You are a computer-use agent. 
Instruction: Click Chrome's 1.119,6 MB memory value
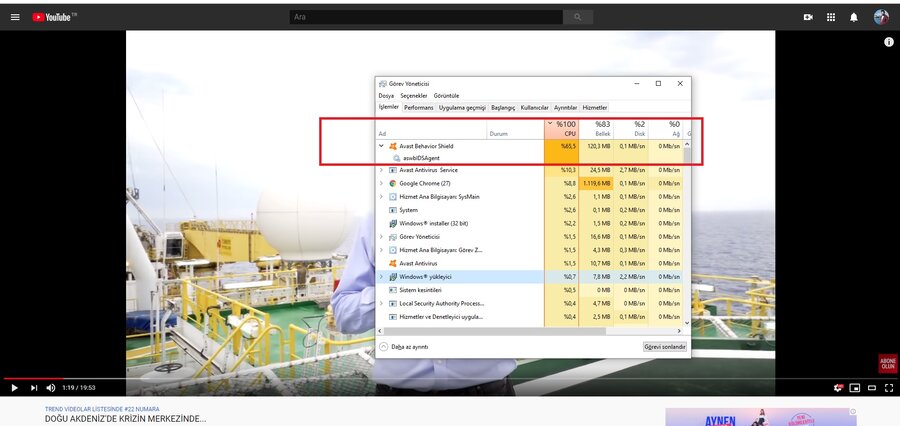[596, 183]
